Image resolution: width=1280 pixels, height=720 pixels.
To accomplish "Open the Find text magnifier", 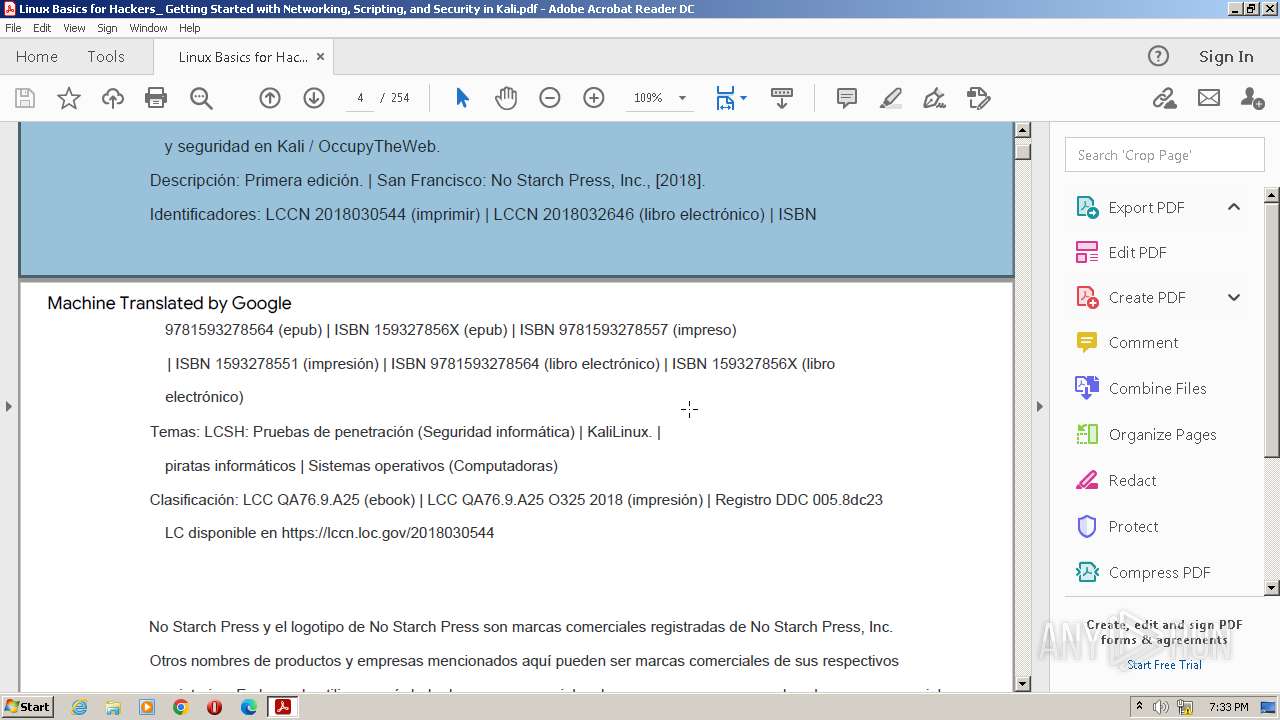I will coord(201,98).
